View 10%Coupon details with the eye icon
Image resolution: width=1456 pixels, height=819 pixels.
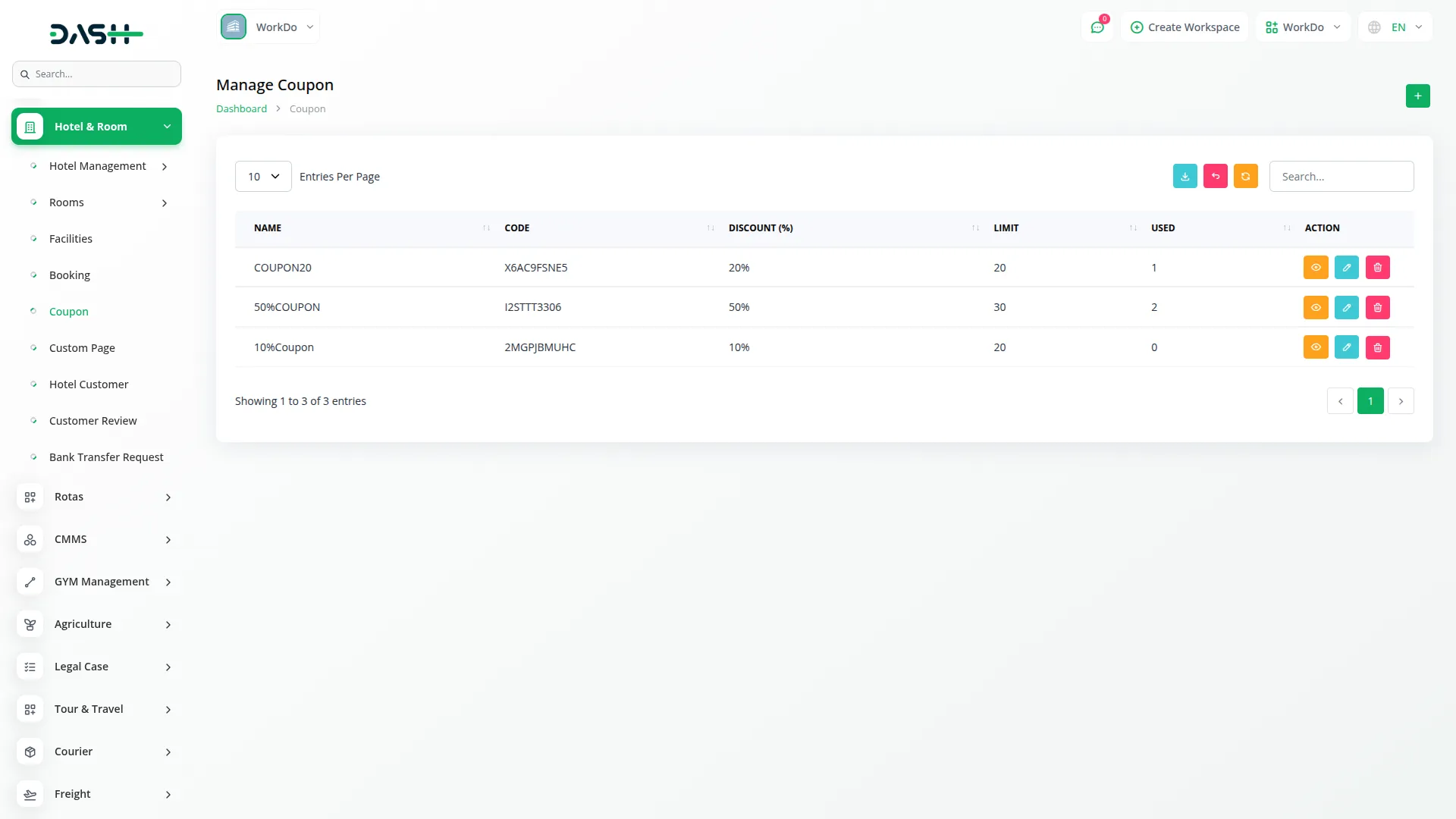coord(1316,347)
